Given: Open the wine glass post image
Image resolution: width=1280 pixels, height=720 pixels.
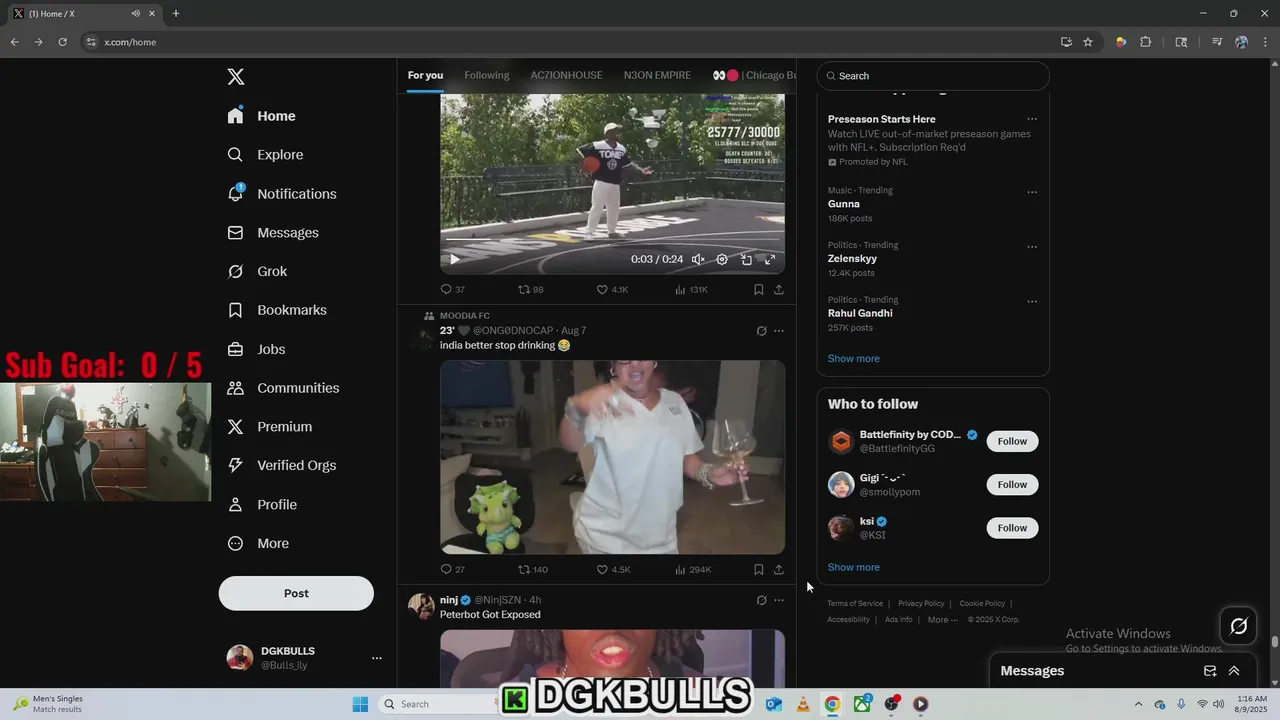Looking at the screenshot, I should click(x=612, y=457).
